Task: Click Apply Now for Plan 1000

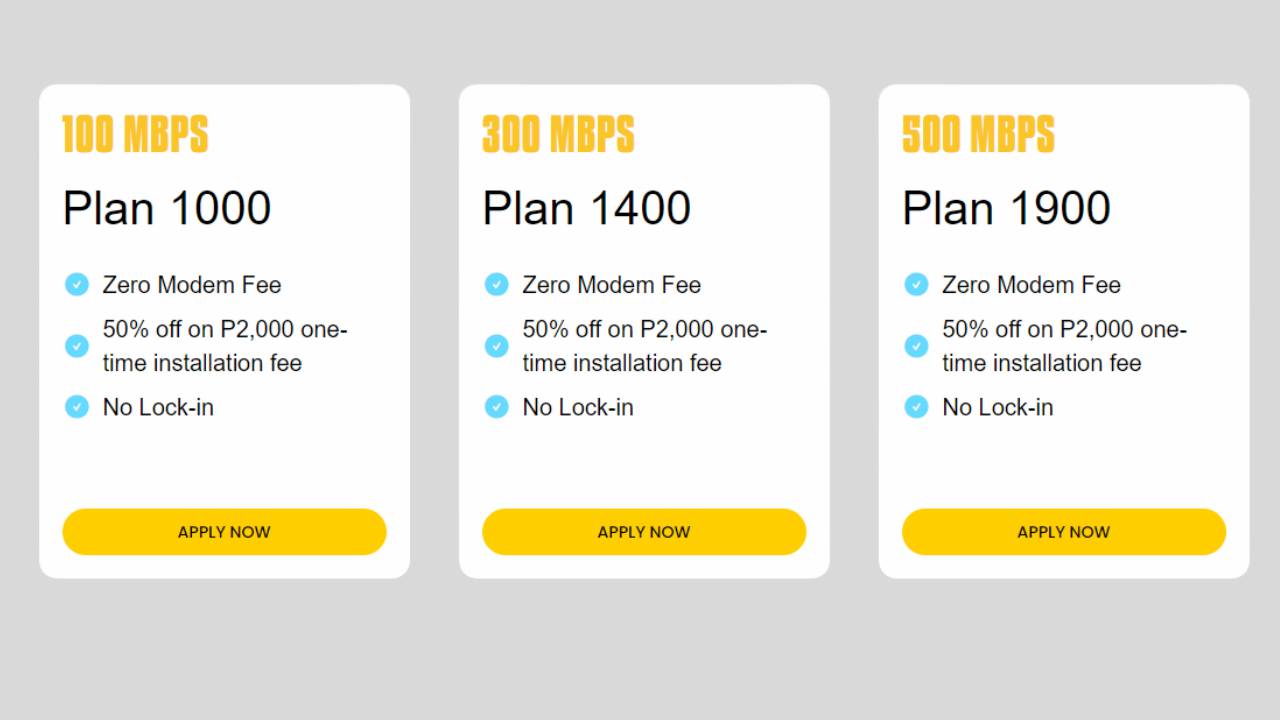Action: pyautogui.click(x=224, y=532)
